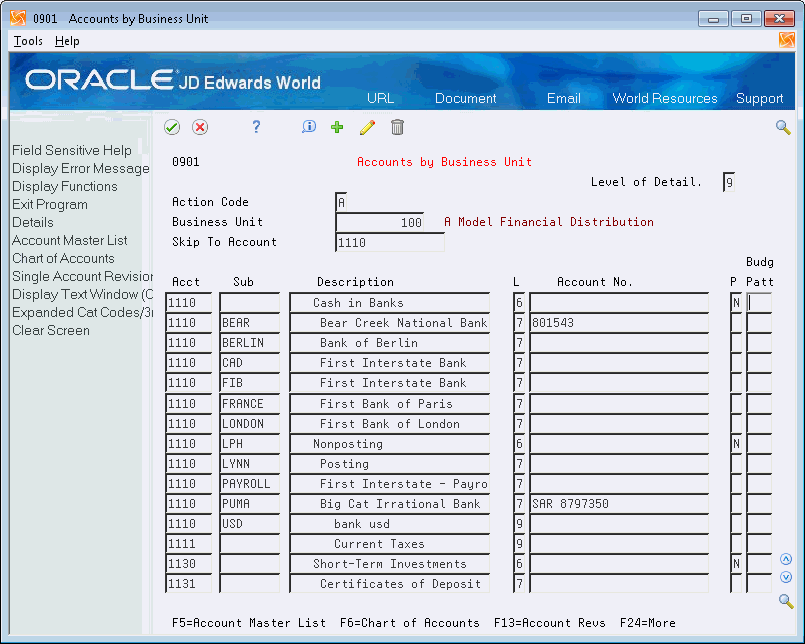The height and width of the screenshot is (644, 805).
Task: Click the LONDON subsidiary field
Action: [250, 424]
